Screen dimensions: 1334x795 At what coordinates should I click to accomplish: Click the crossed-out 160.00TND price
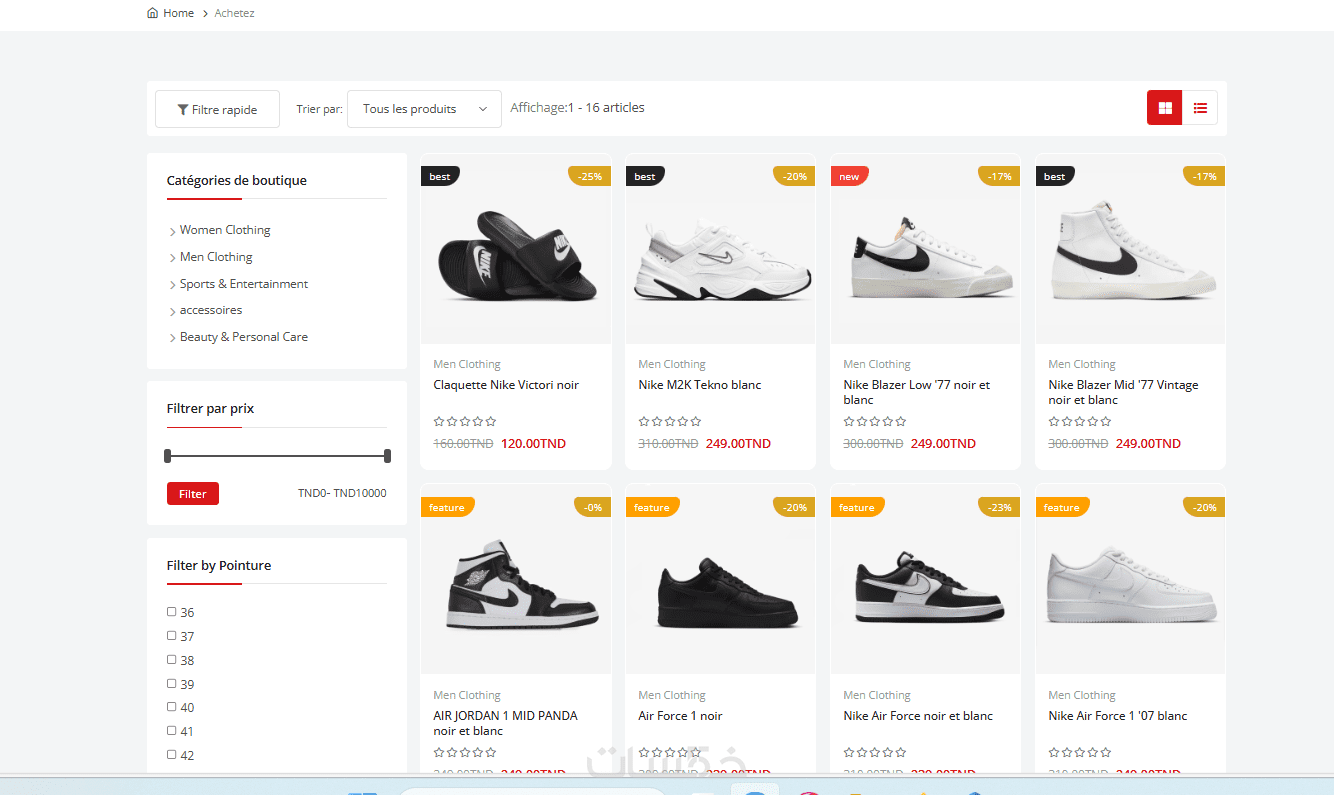463,444
